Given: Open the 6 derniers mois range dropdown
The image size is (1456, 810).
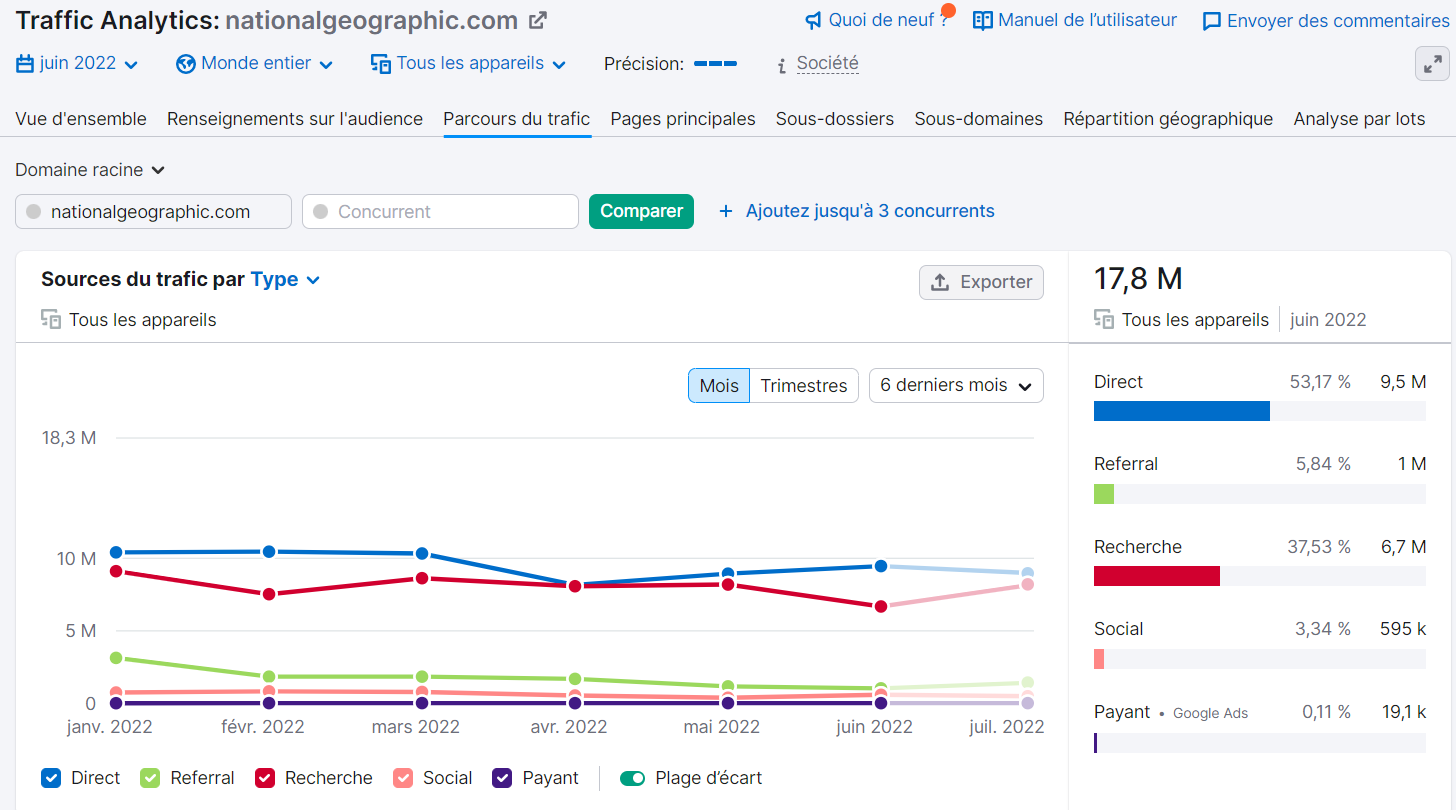Looking at the screenshot, I should pos(956,386).
